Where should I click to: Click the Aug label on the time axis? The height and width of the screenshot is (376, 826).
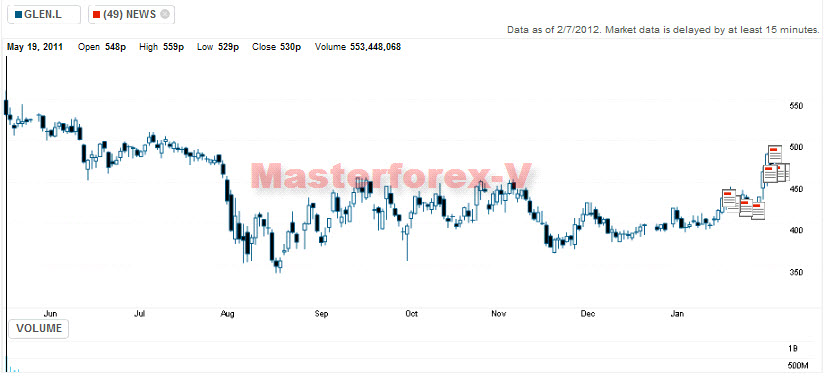click(227, 314)
